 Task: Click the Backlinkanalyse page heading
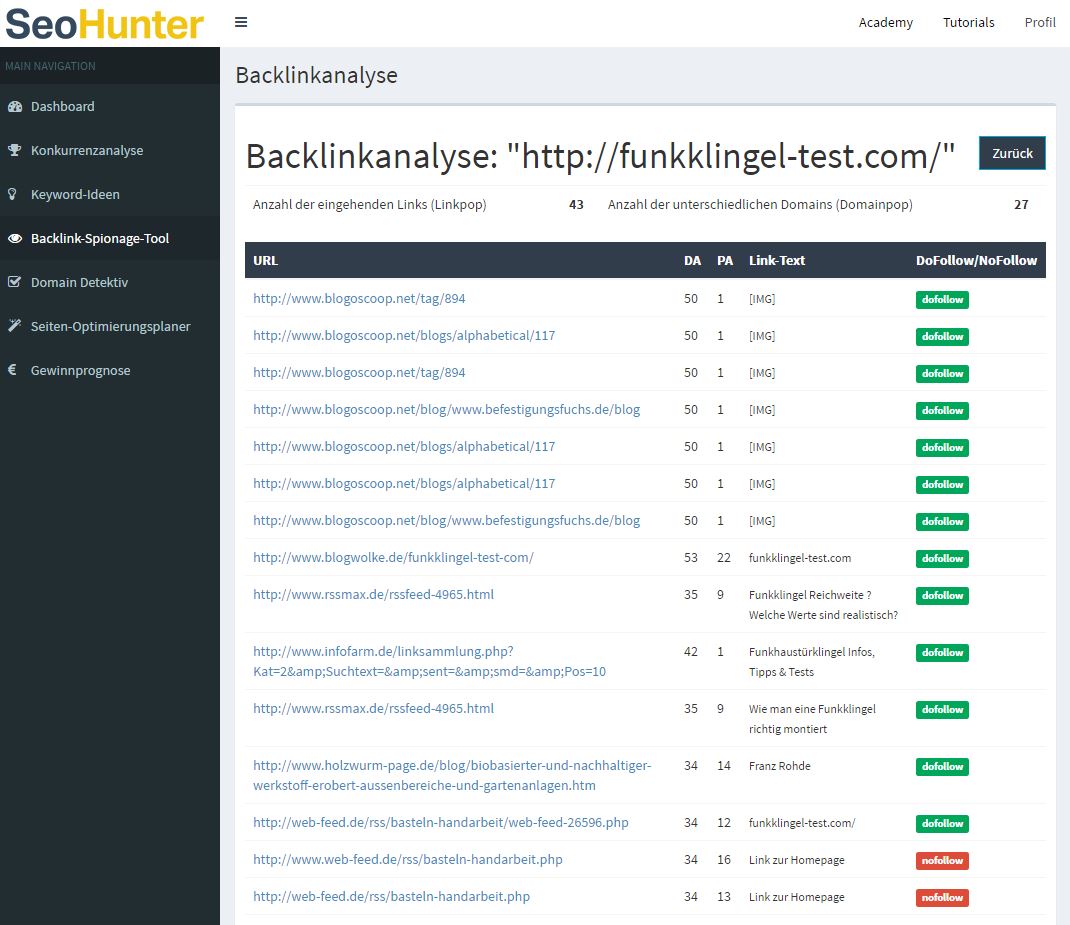click(x=316, y=75)
